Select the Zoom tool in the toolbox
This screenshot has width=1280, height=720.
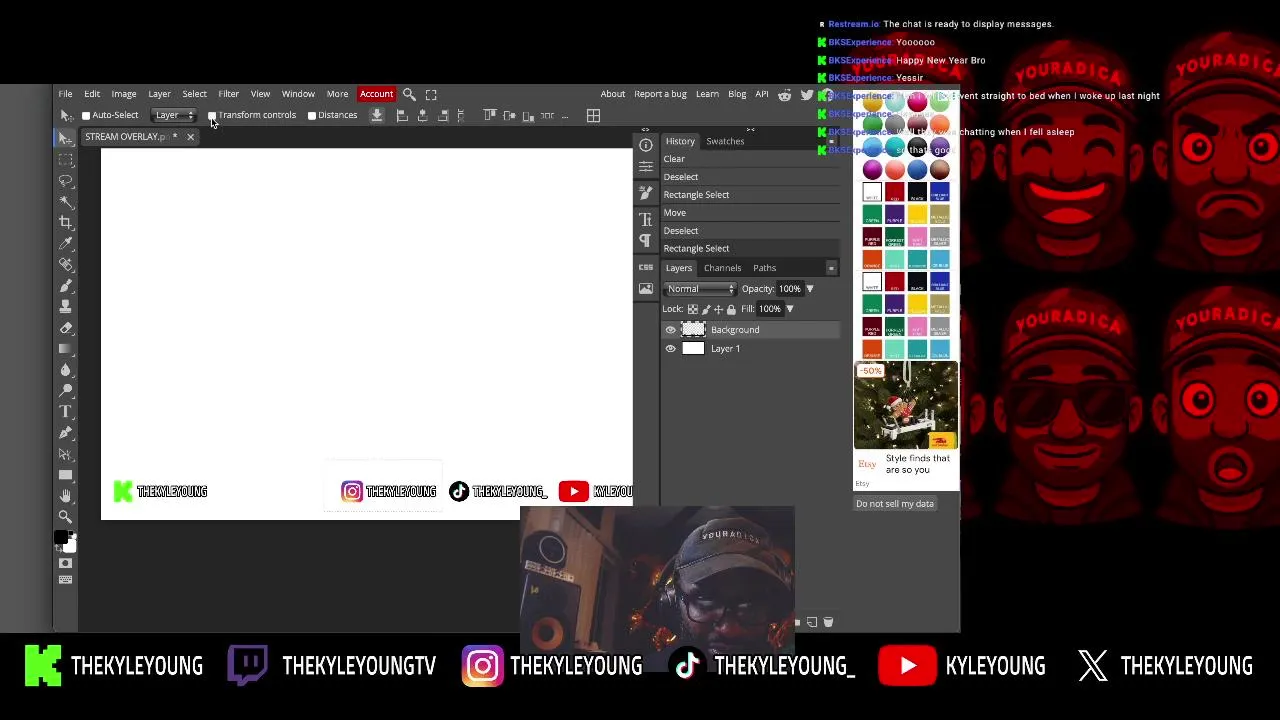(66, 516)
